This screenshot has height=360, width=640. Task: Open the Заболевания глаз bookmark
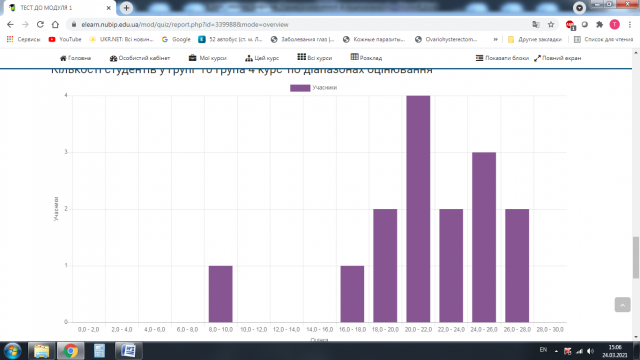coord(302,39)
